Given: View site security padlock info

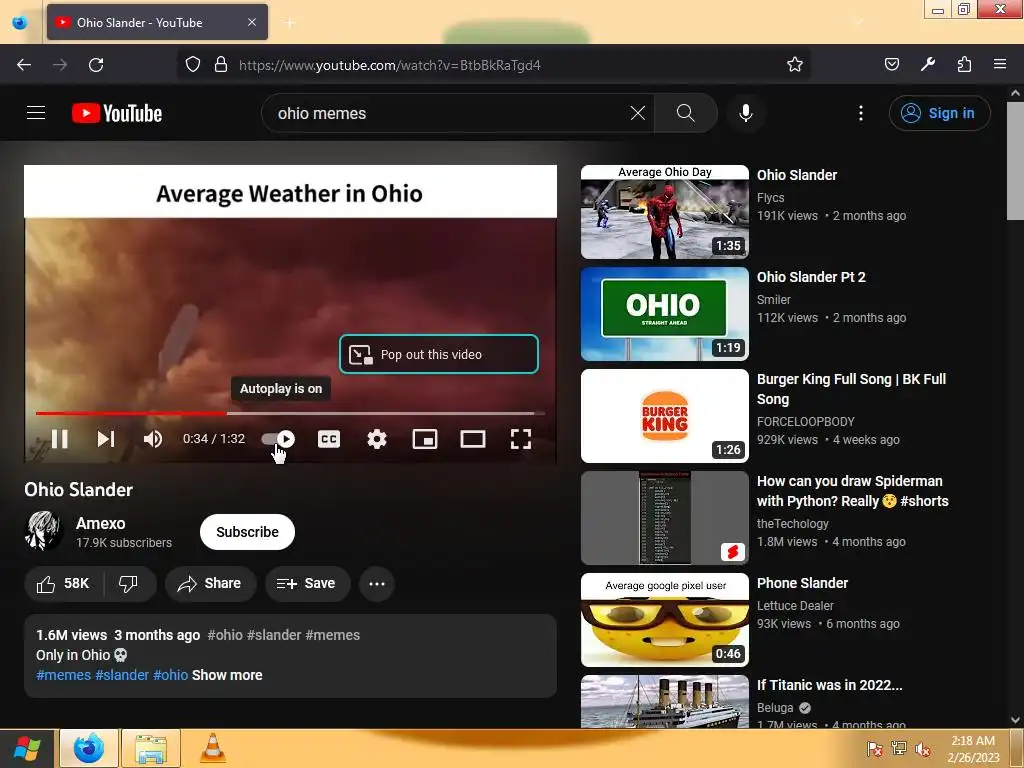Looking at the screenshot, I should (221, 65).
